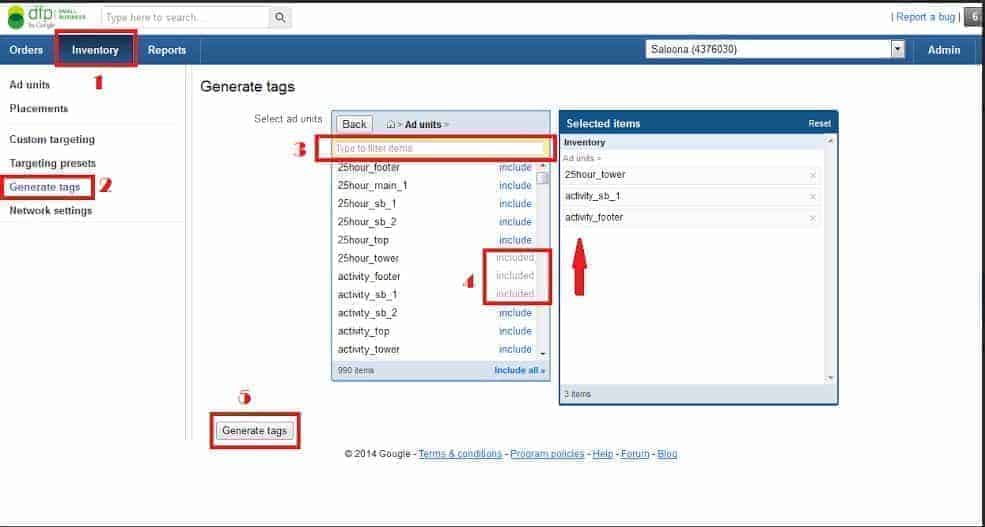
Task: Select Generate tags in sidebar
Action: coord(45,187)
